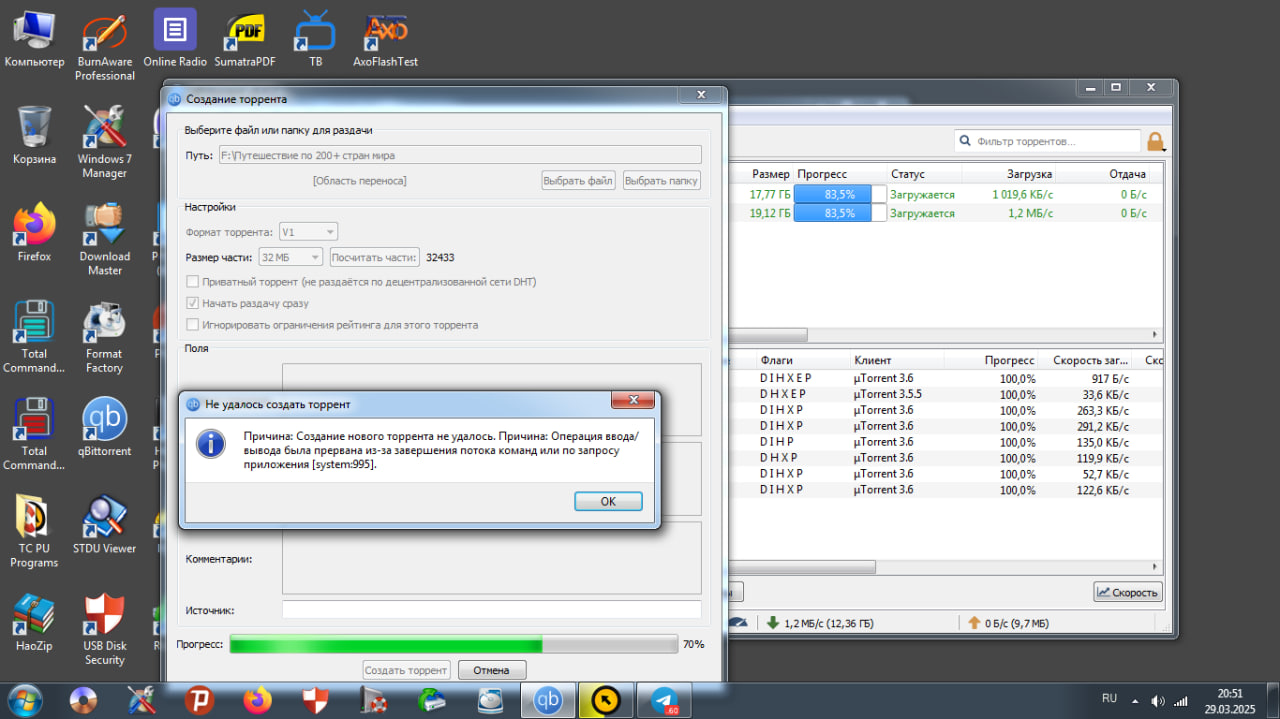
Task: Click the Отмена button in torrent creator
Action: coord(491,670)
